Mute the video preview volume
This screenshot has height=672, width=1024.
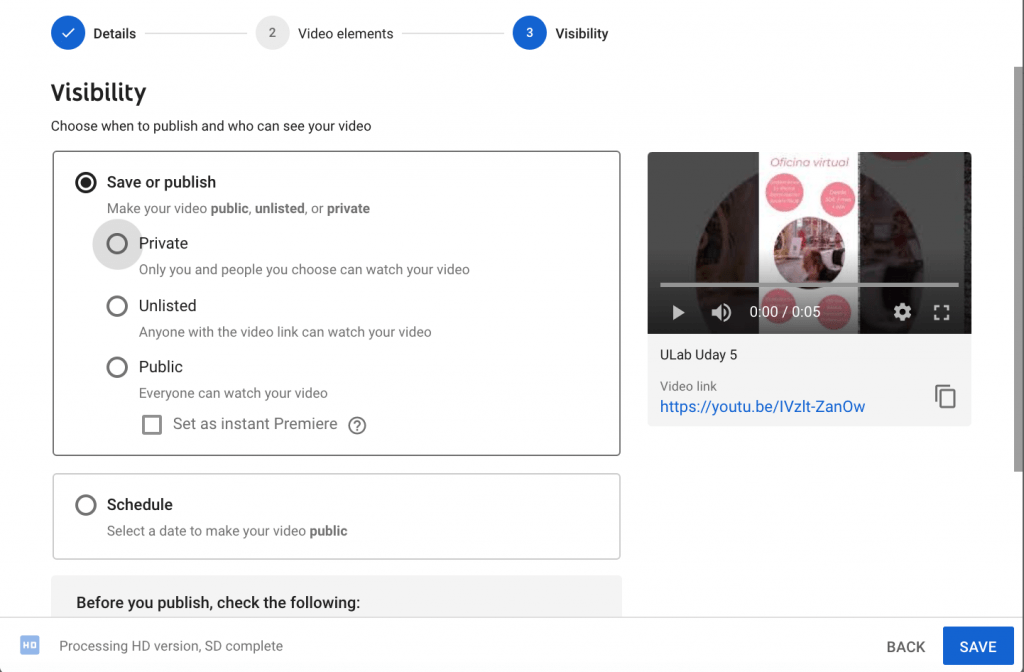pos(721,312)
